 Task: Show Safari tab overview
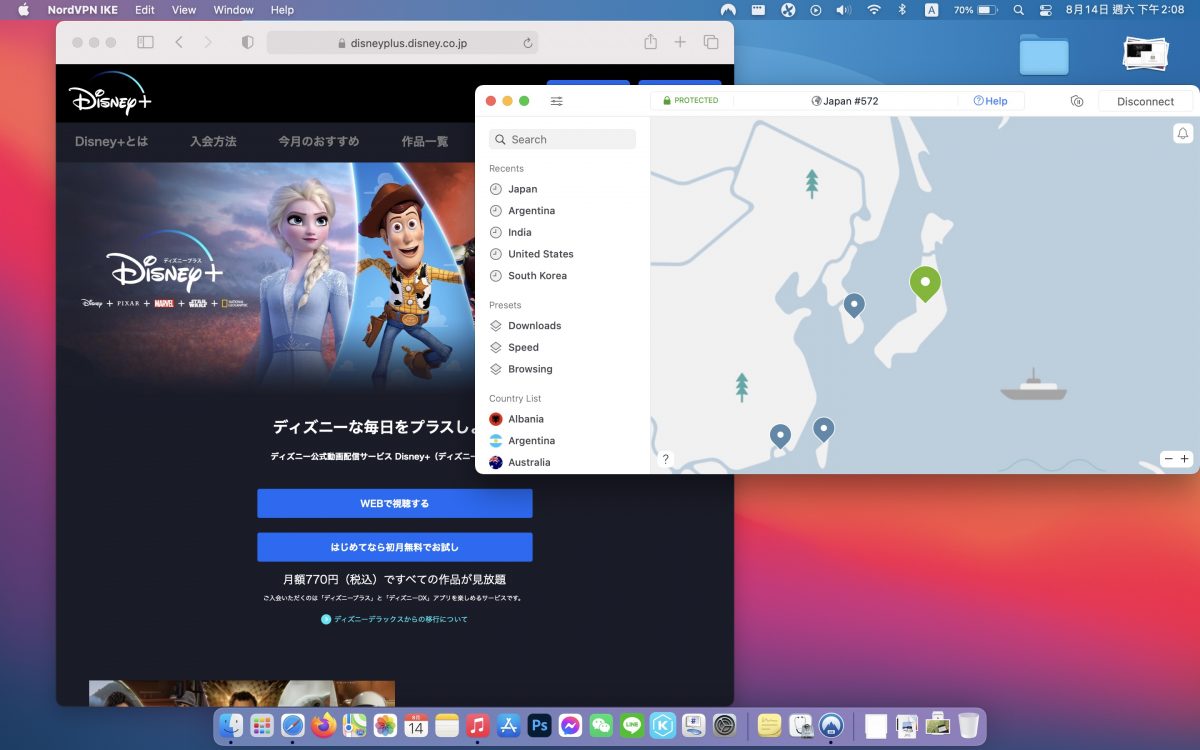(711, 42)
